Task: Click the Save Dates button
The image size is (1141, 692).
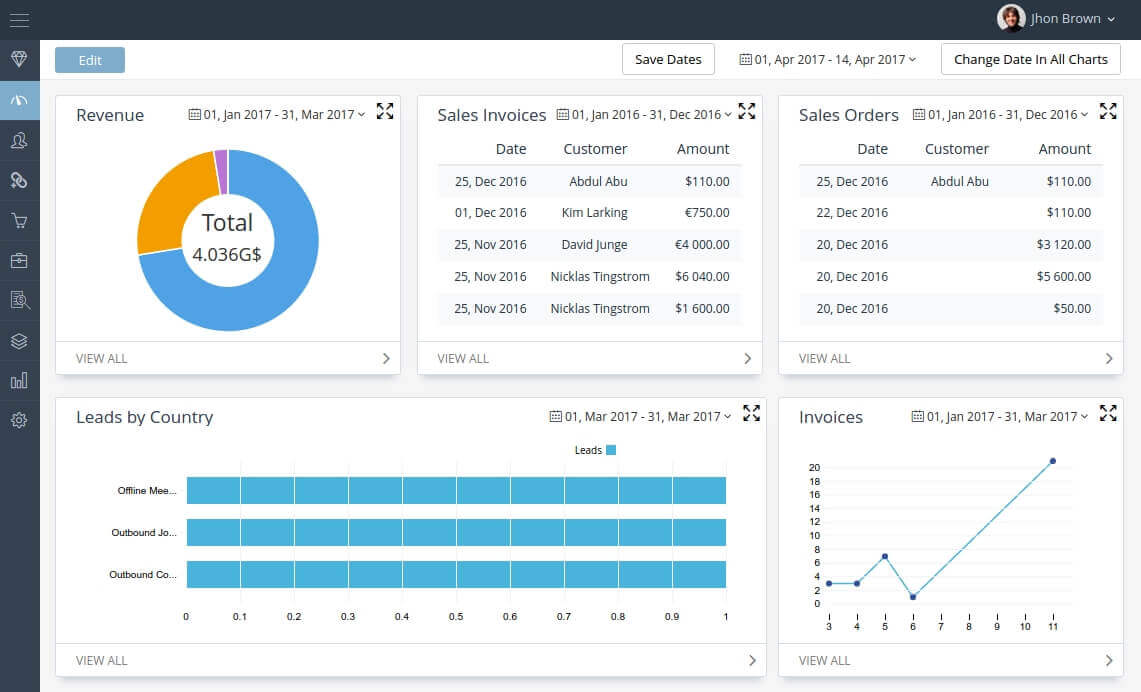Action: coord(668,59)
